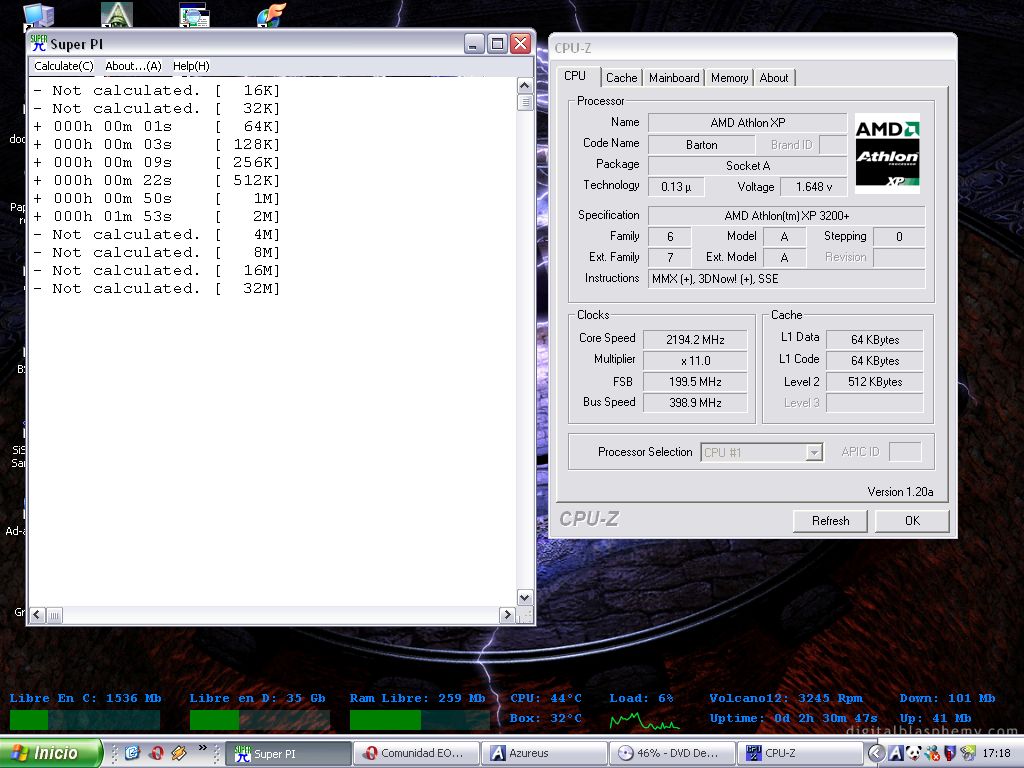Click Super PI vertical scrollbar thumb
Screen dimensions: 1024x768
click(x=524, y=103)
